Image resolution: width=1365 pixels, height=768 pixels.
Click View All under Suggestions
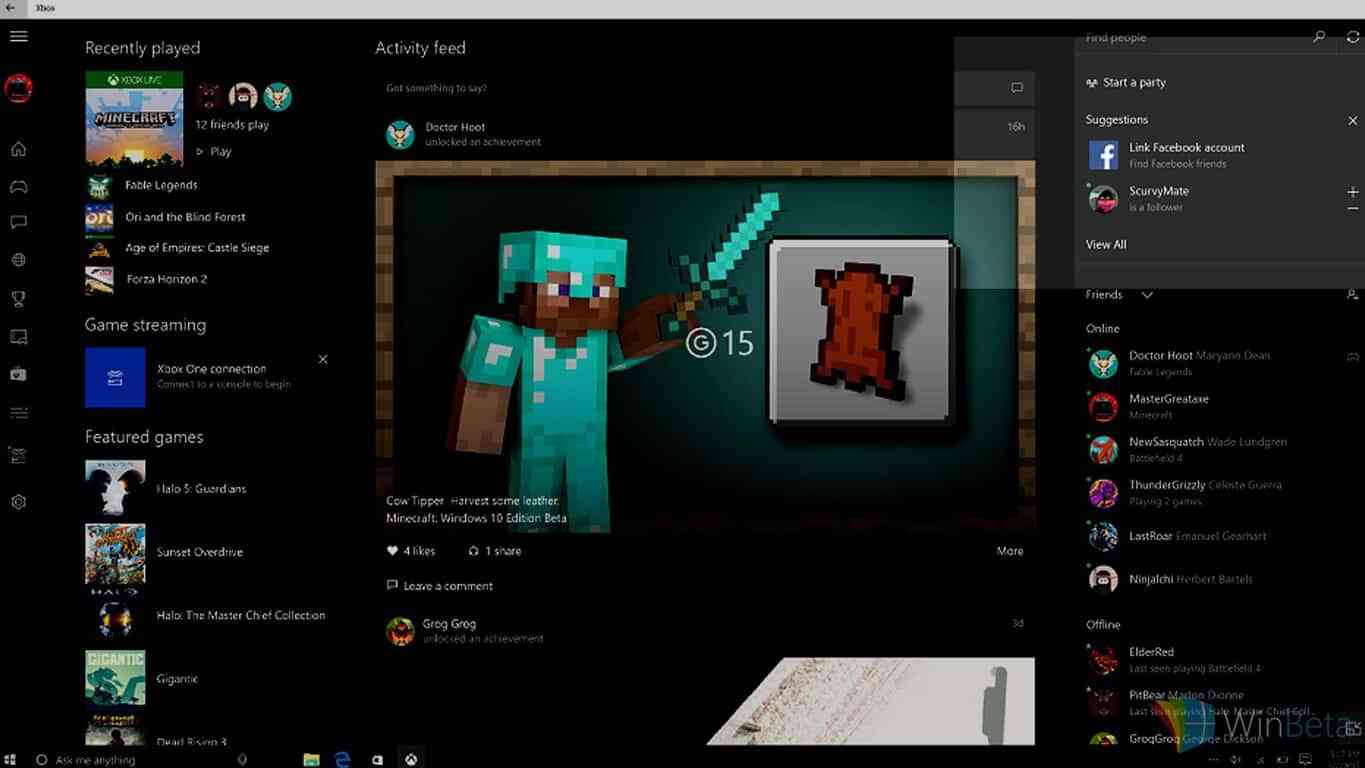(1105, 244)
